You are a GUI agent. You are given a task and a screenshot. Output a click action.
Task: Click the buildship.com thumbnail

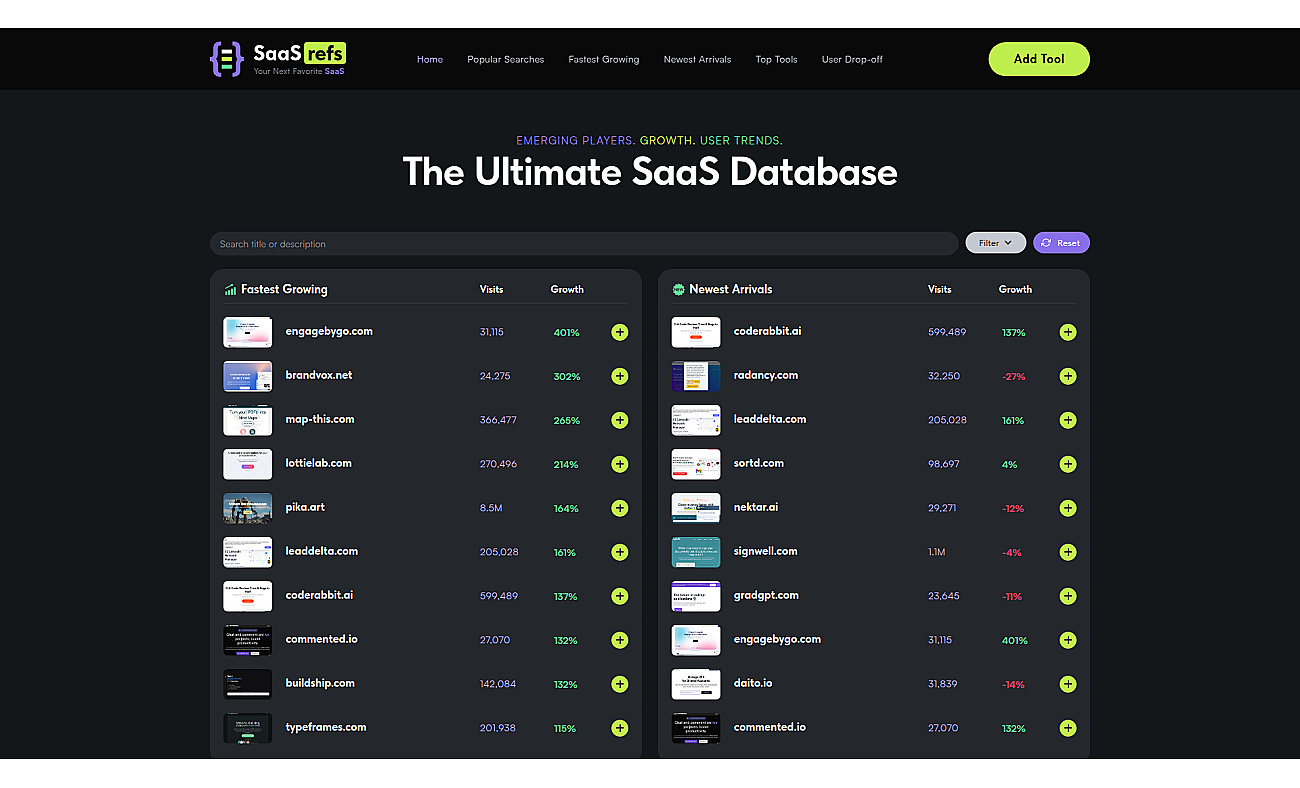(x=247, y=684)
